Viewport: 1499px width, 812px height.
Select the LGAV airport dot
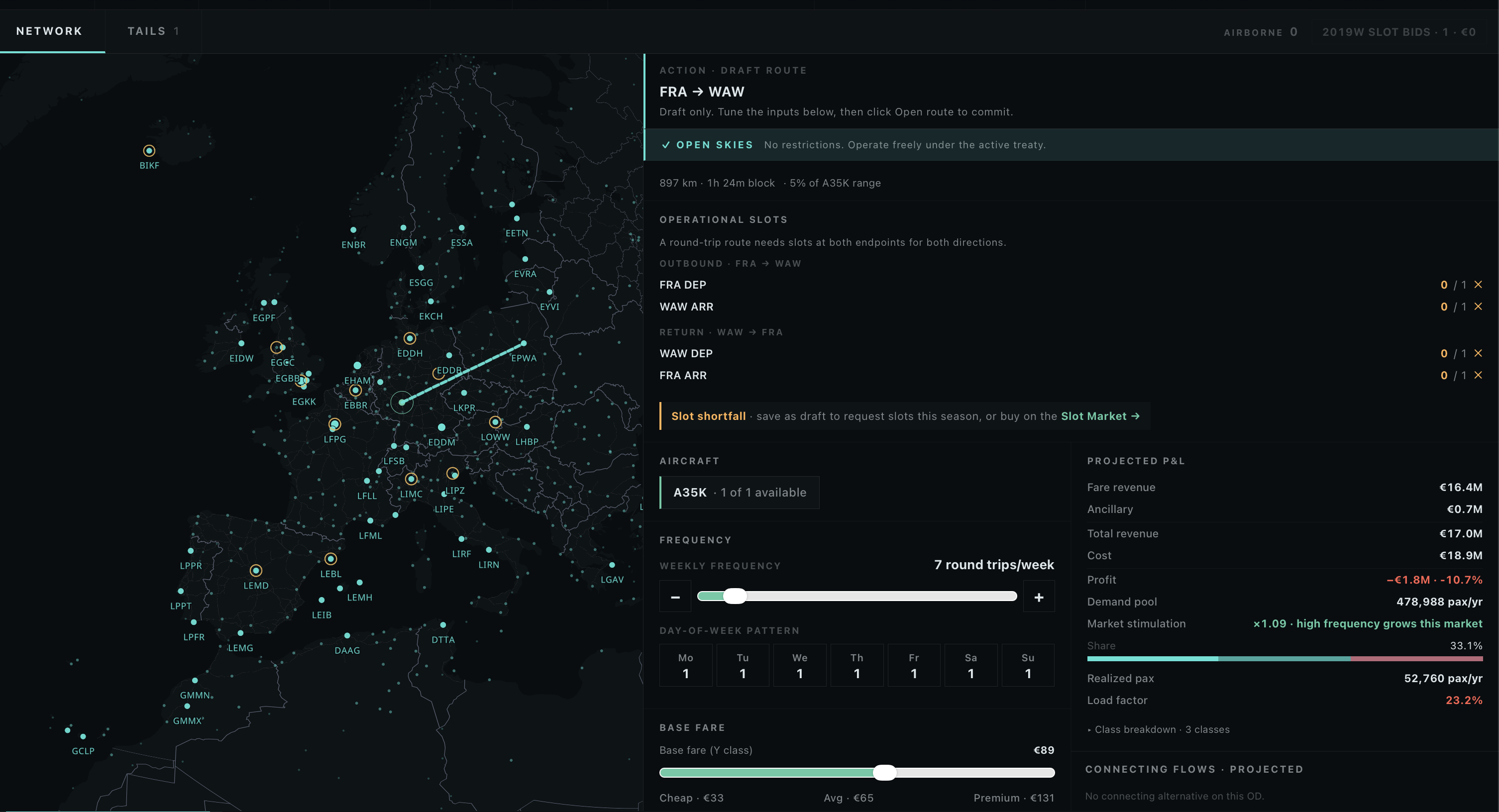point(612,565)
